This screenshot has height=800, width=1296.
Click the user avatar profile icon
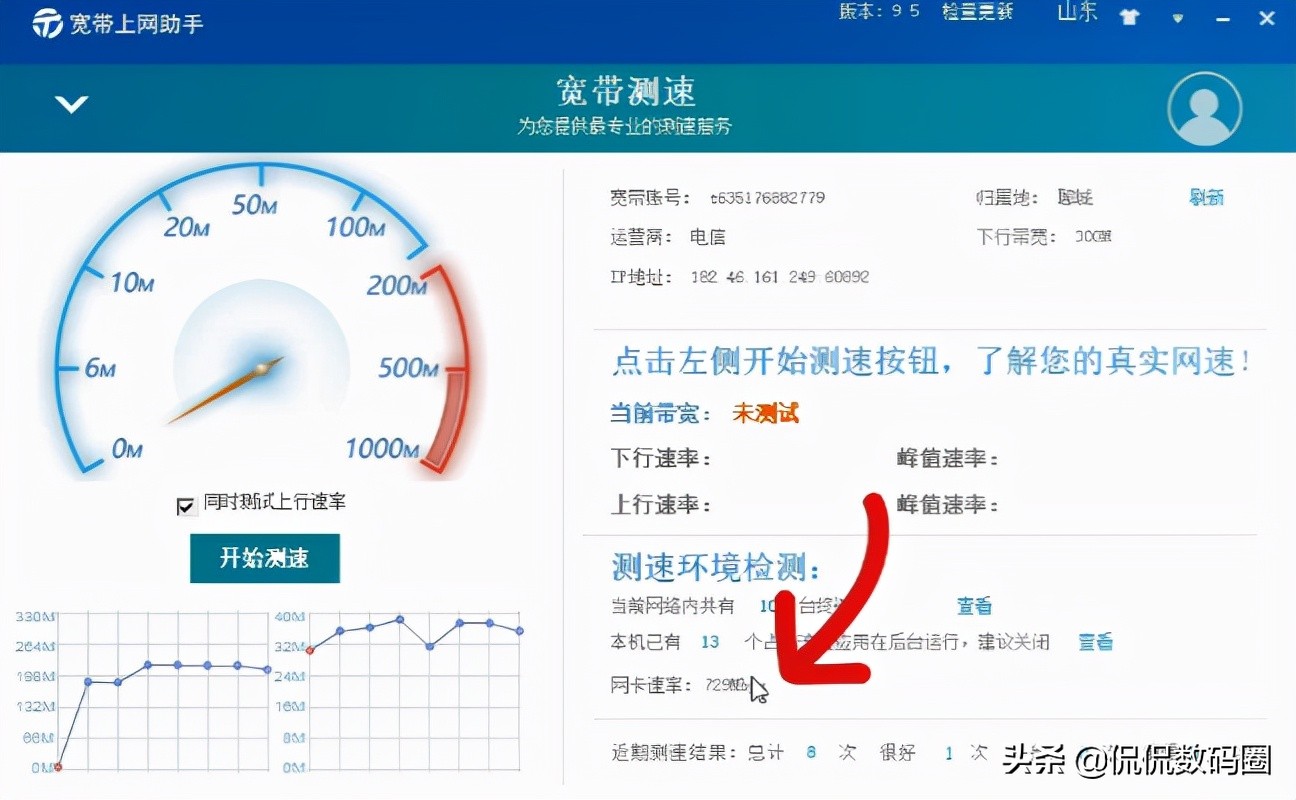pos(1204,108)
